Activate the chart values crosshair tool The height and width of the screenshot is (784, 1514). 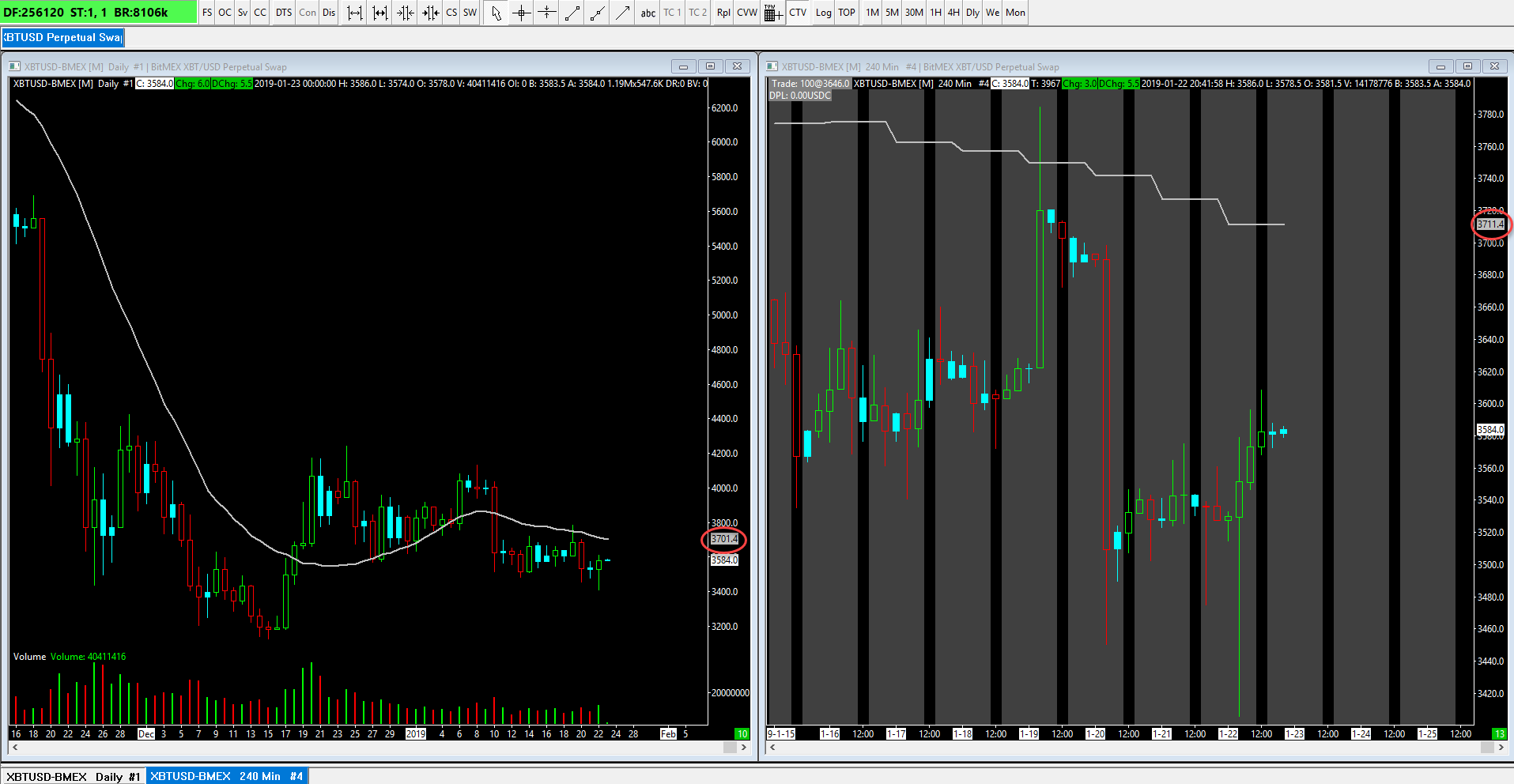[521, 13]
